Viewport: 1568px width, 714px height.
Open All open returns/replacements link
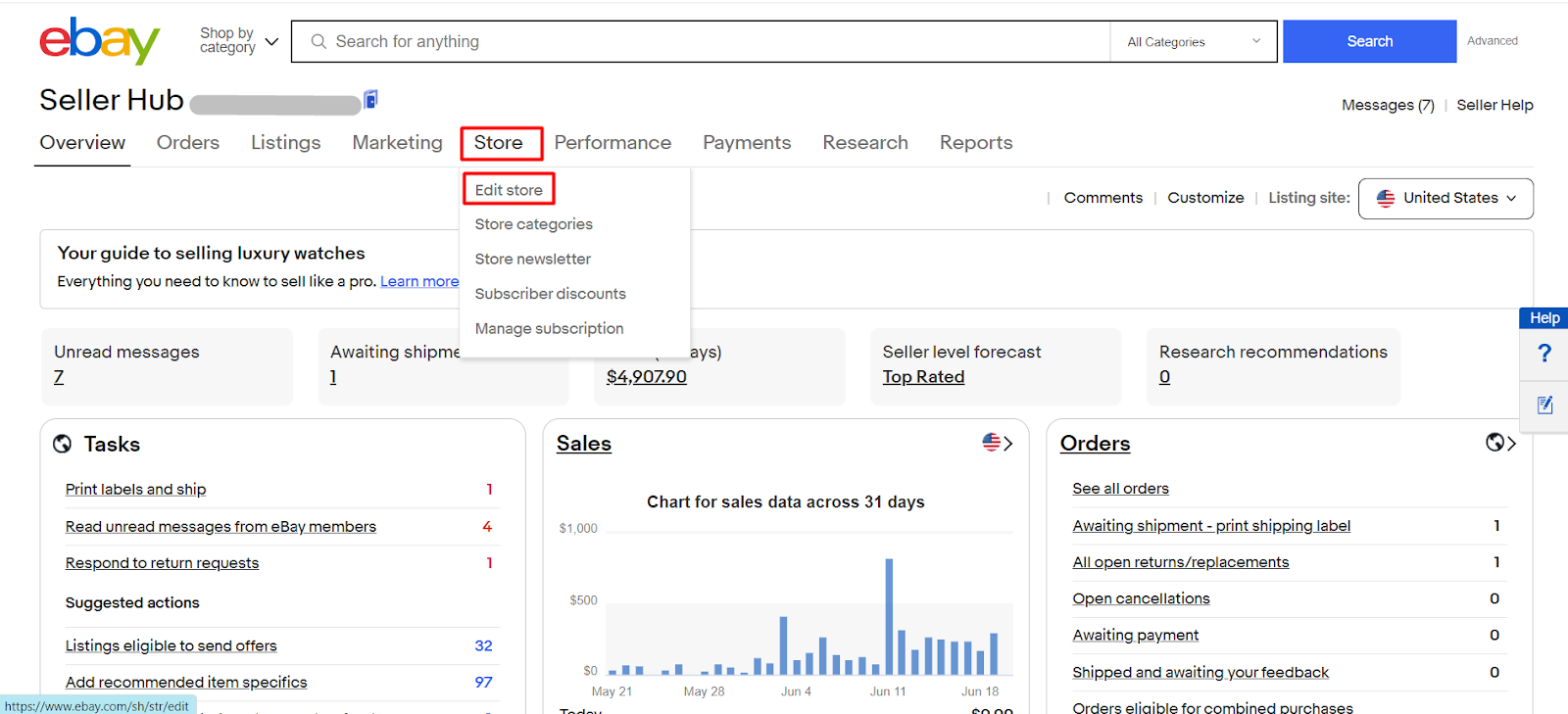(1181, 562)
